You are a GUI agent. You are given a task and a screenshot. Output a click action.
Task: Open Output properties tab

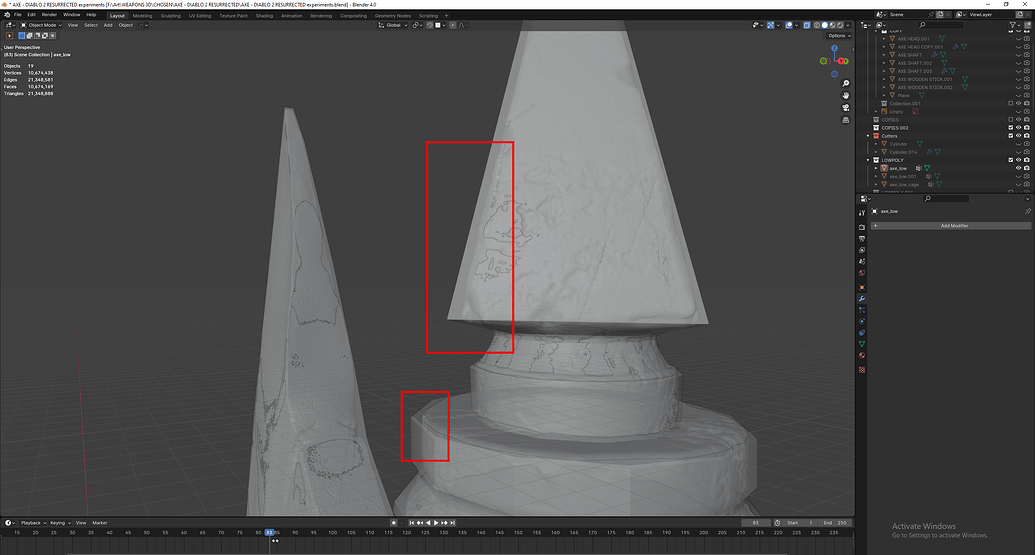(862, 238)
